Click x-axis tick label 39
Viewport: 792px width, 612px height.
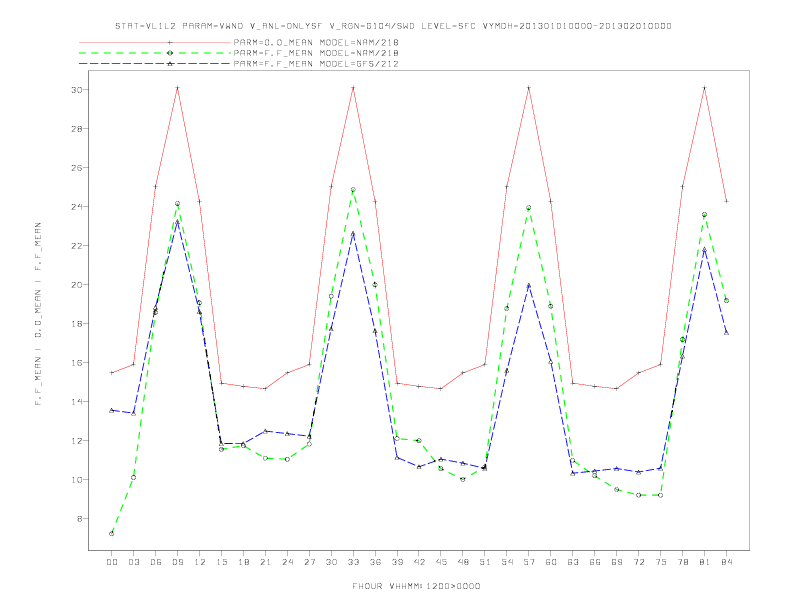coord(397,562)
